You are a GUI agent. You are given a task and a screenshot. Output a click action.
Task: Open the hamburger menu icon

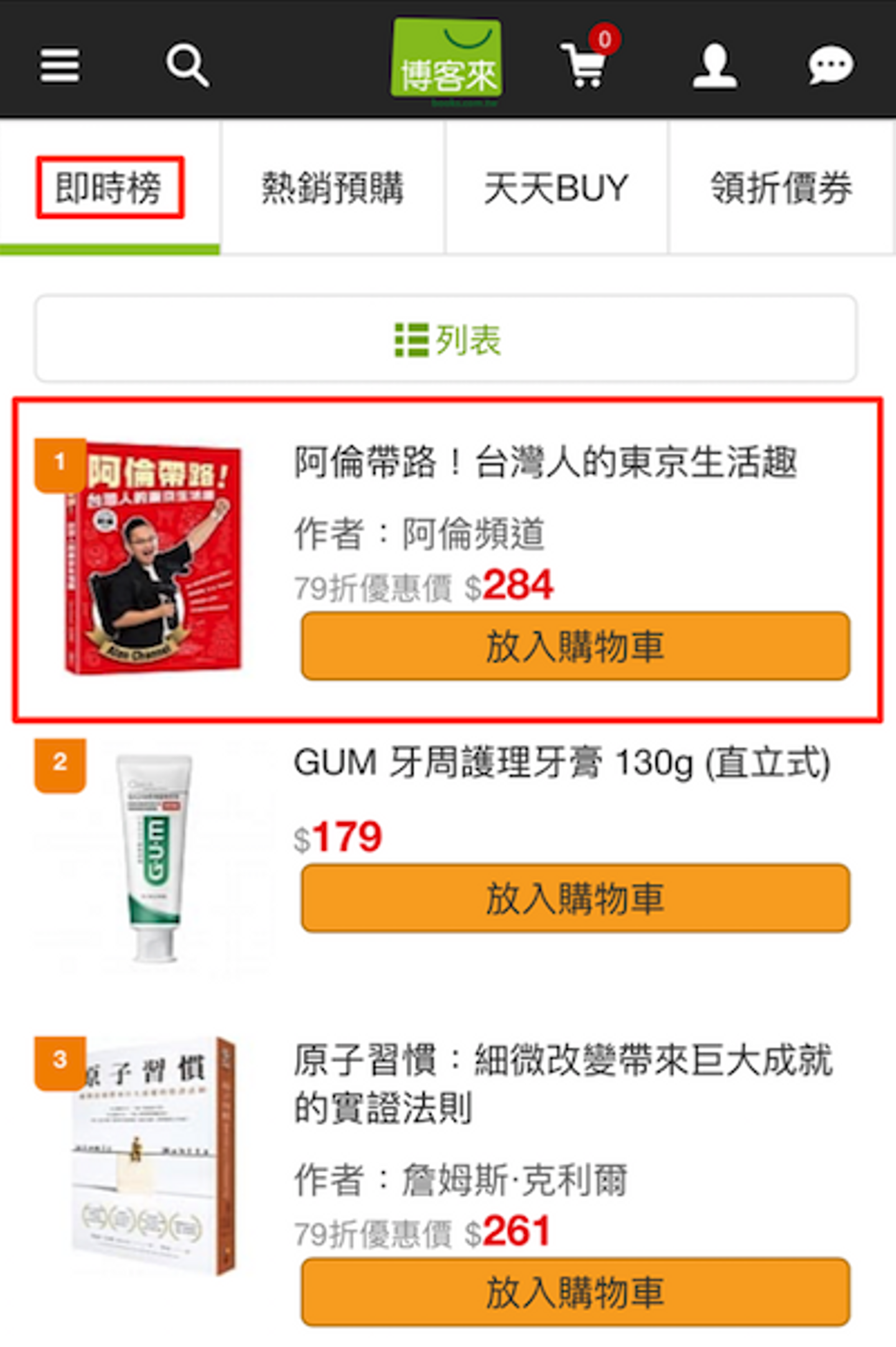60,65
